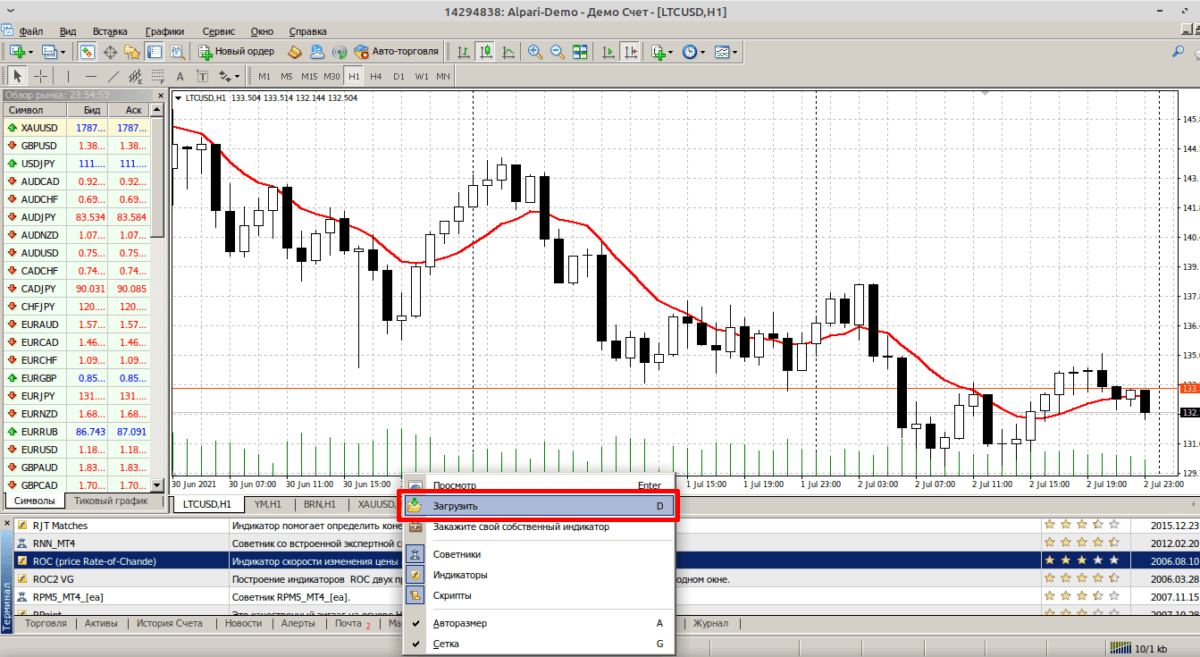The image size is (1200, 657).
Task: Open the Тиковый график tab
Action: [x=110, y=500]
